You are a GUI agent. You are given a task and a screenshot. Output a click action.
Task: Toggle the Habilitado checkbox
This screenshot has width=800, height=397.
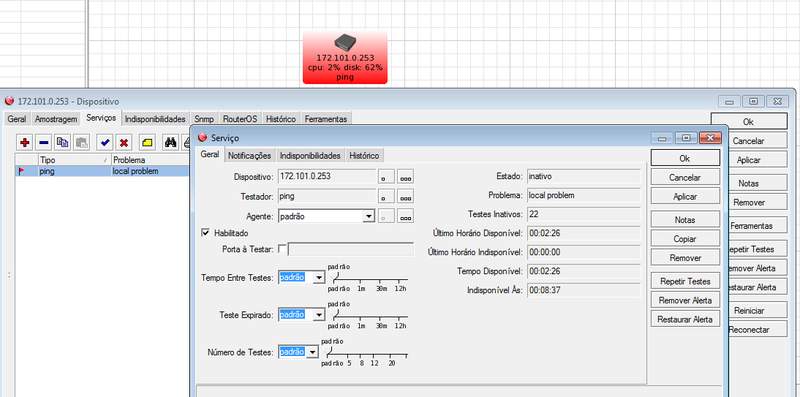pos(206,233)
